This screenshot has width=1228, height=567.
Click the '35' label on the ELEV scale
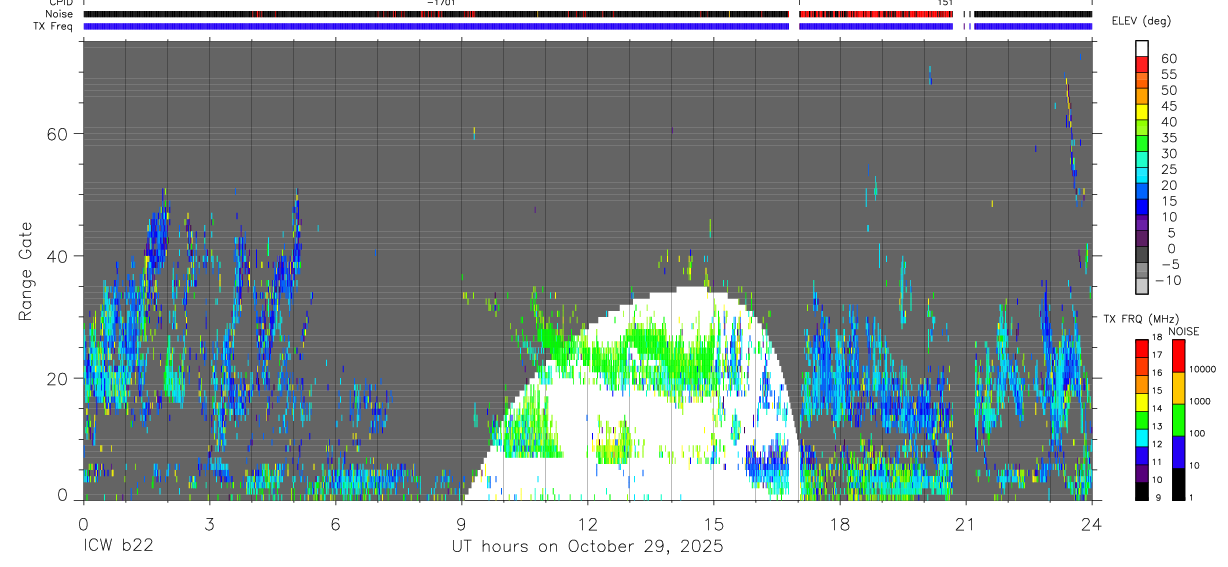1168,138
